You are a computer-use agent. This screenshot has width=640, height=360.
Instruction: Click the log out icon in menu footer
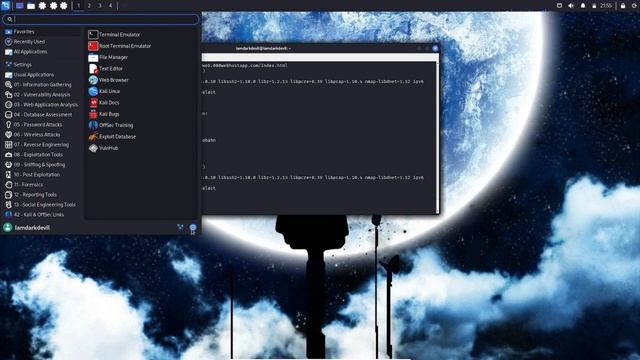[x=193, y=228]
